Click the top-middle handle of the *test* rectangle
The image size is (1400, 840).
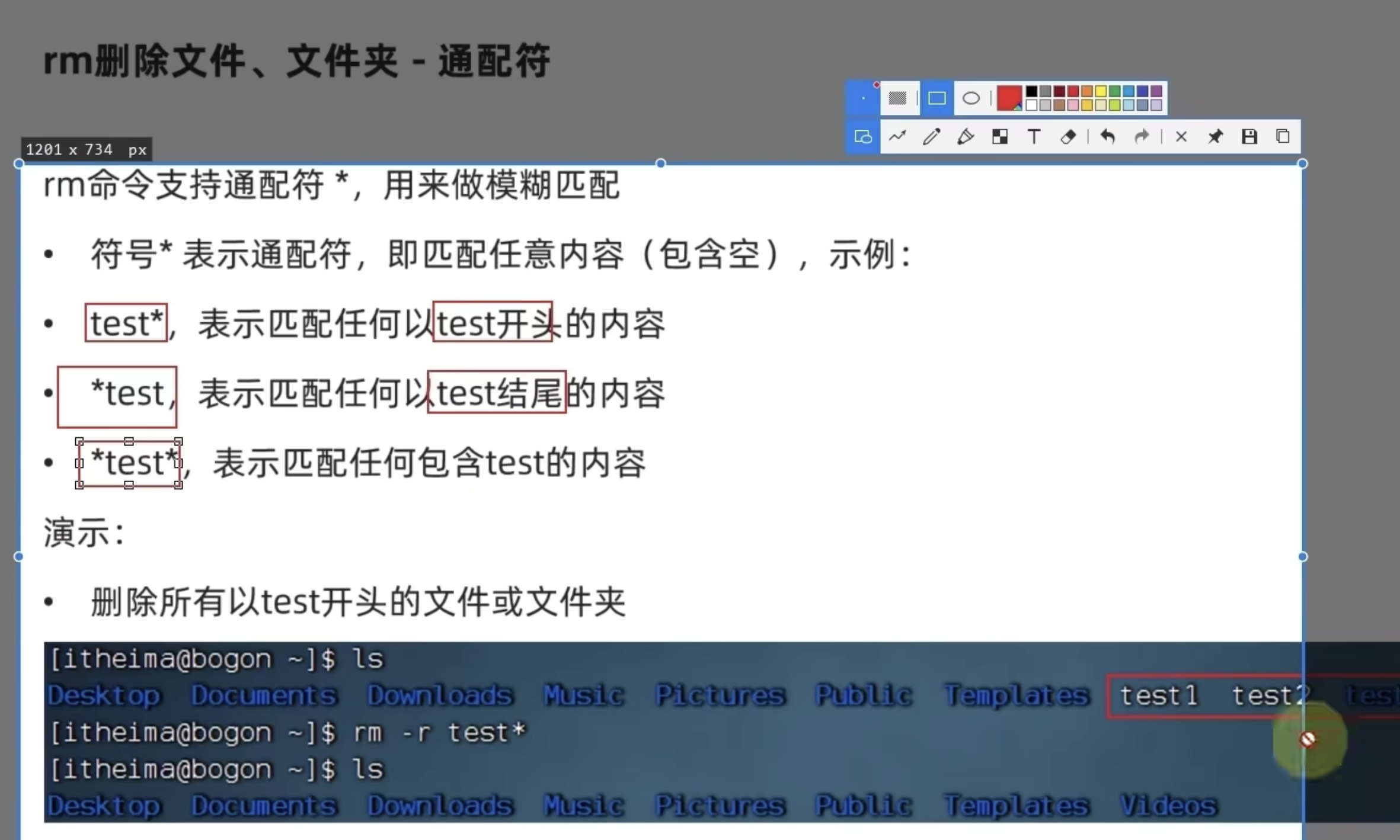click(129, 441)
